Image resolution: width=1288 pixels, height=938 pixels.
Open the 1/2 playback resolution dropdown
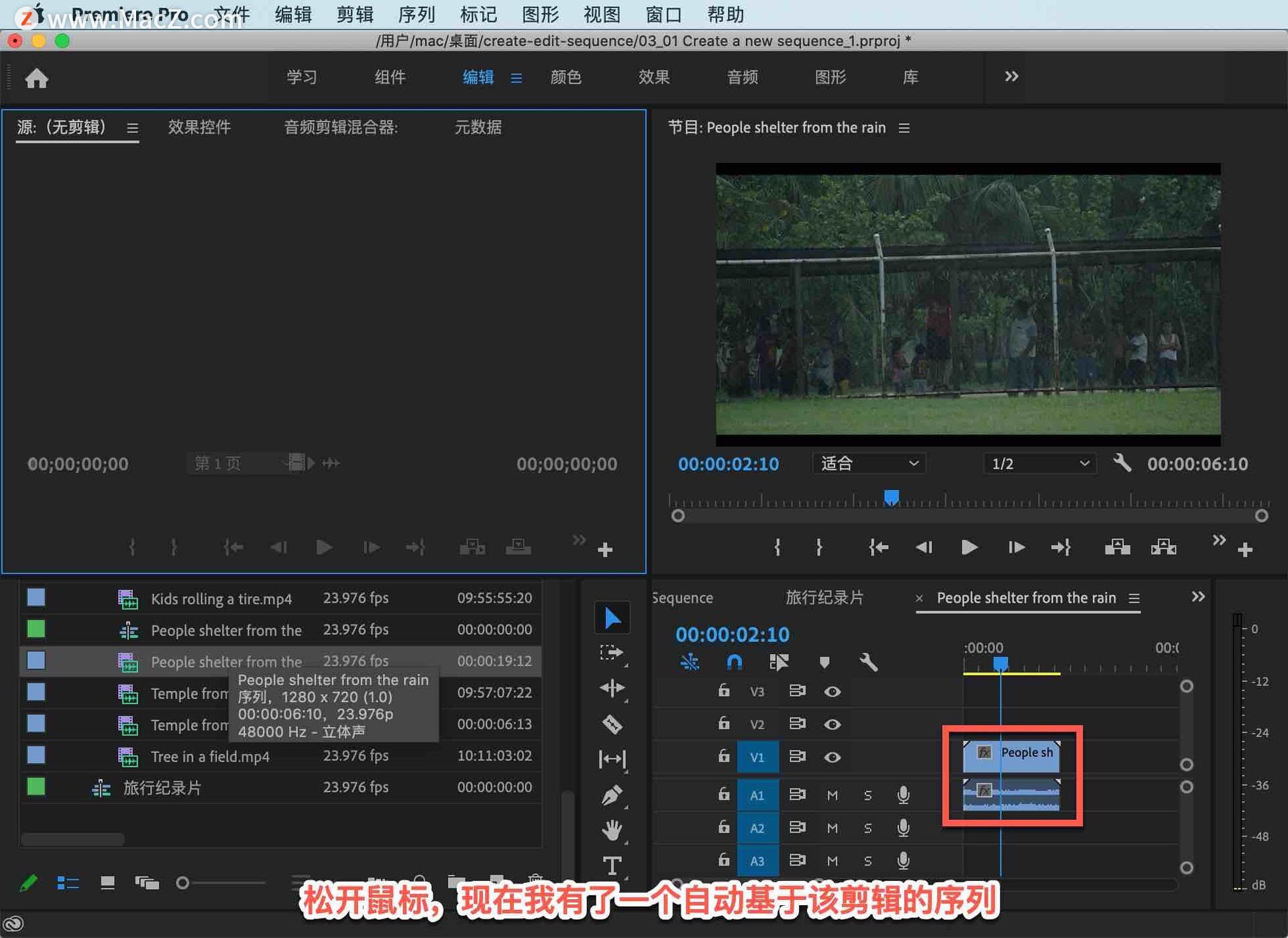(x=1039, y=463)
